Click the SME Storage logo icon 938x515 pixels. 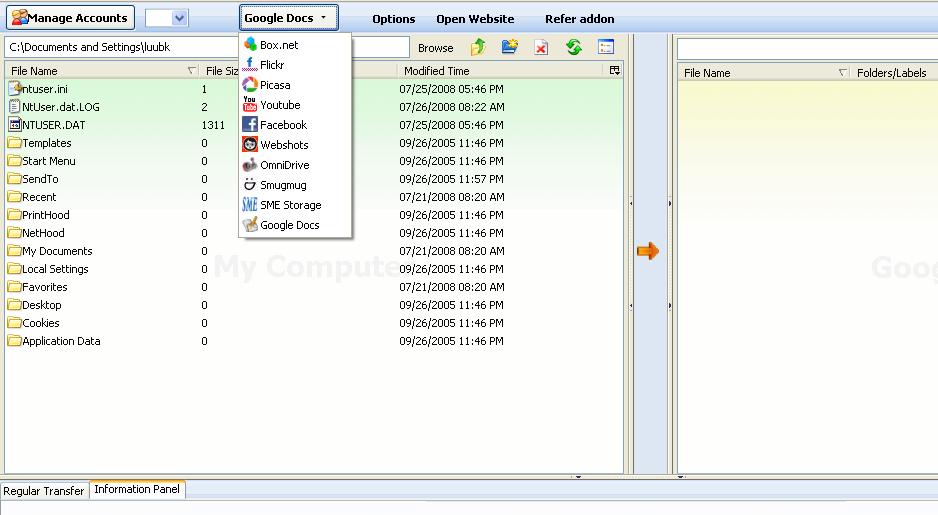250,205
